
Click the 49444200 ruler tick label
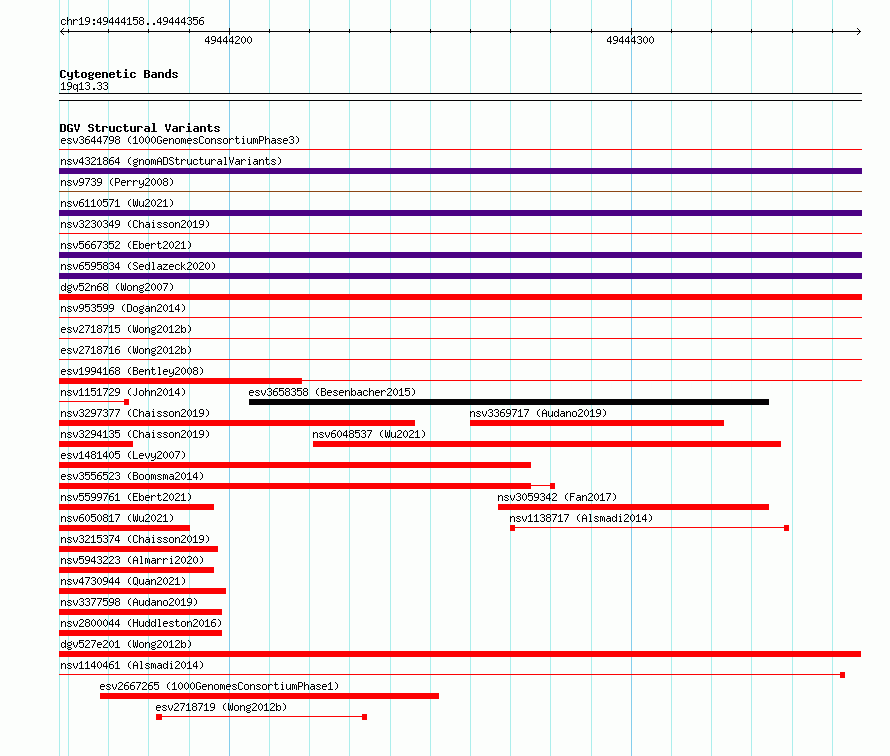(x=228, y=40)
